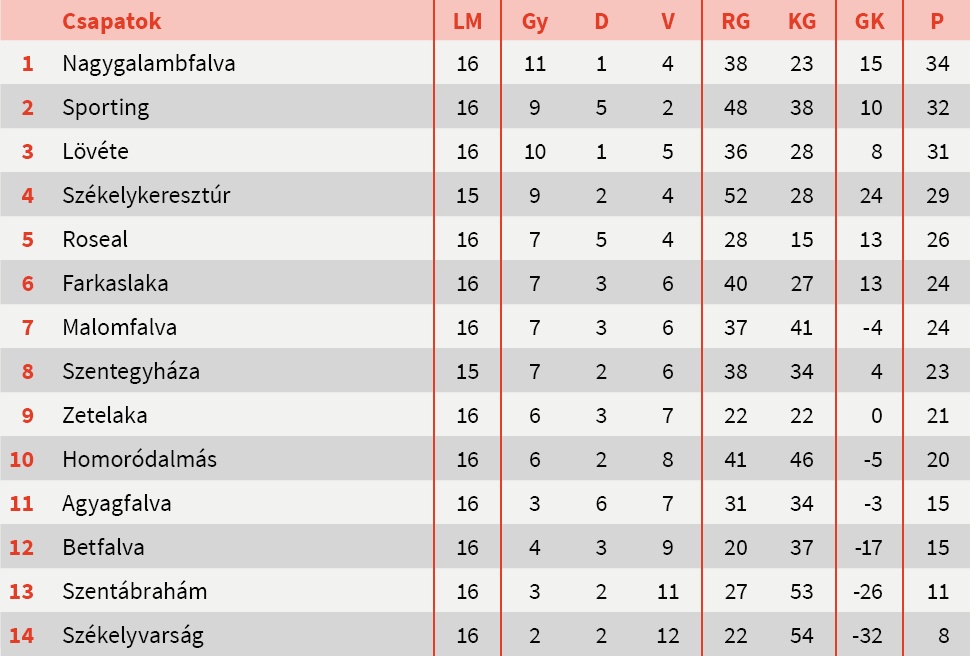Click the RG column header
The width and height of the screenshot is (970, 656).
(735, 21)
